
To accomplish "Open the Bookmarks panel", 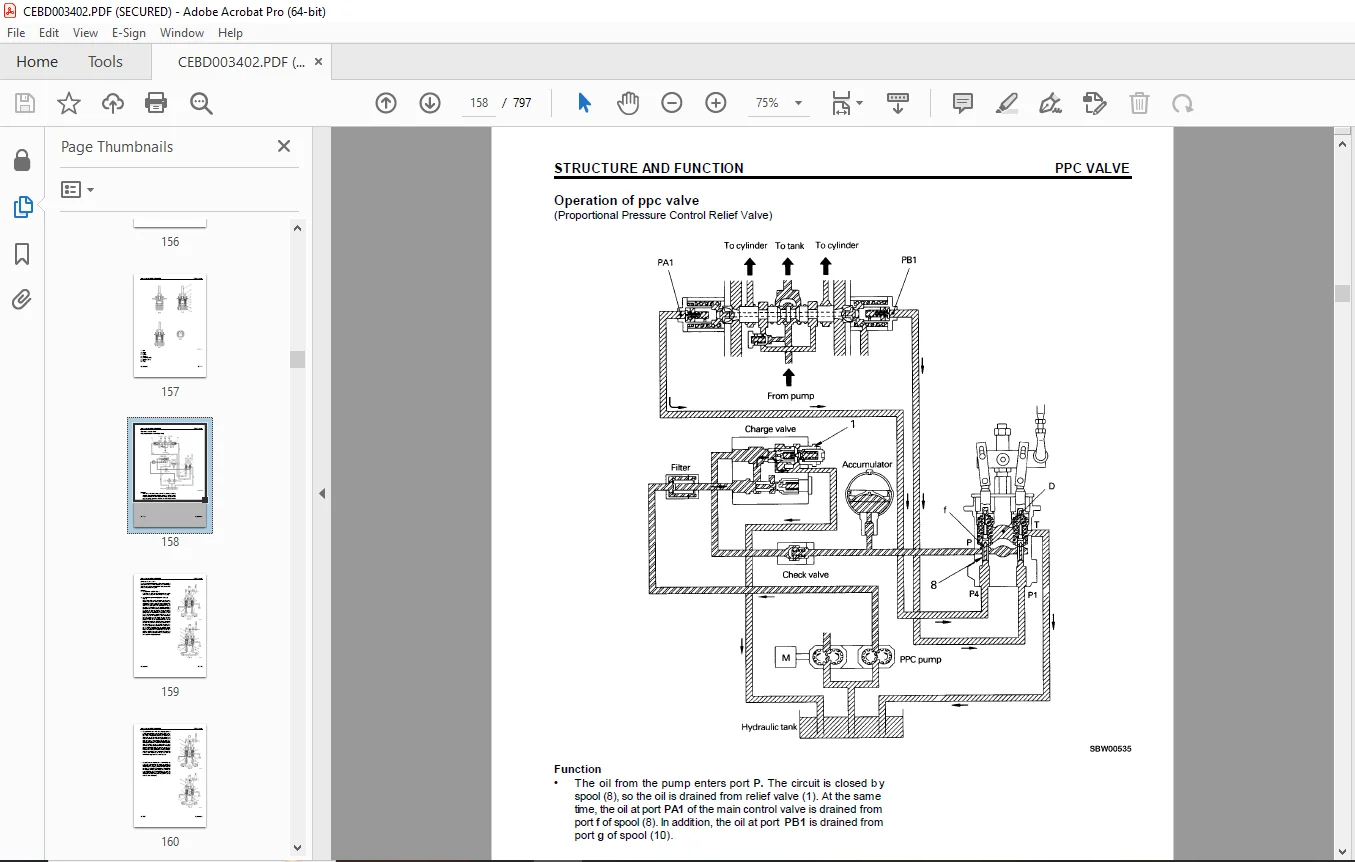I will tap(22, 254).
